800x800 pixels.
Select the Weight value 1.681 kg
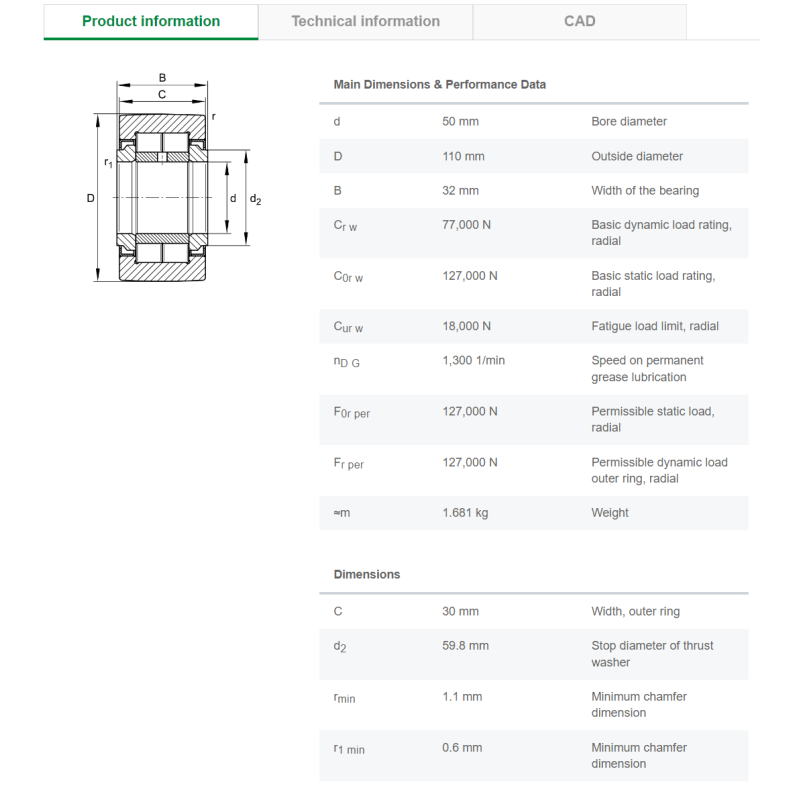(465, 513)
